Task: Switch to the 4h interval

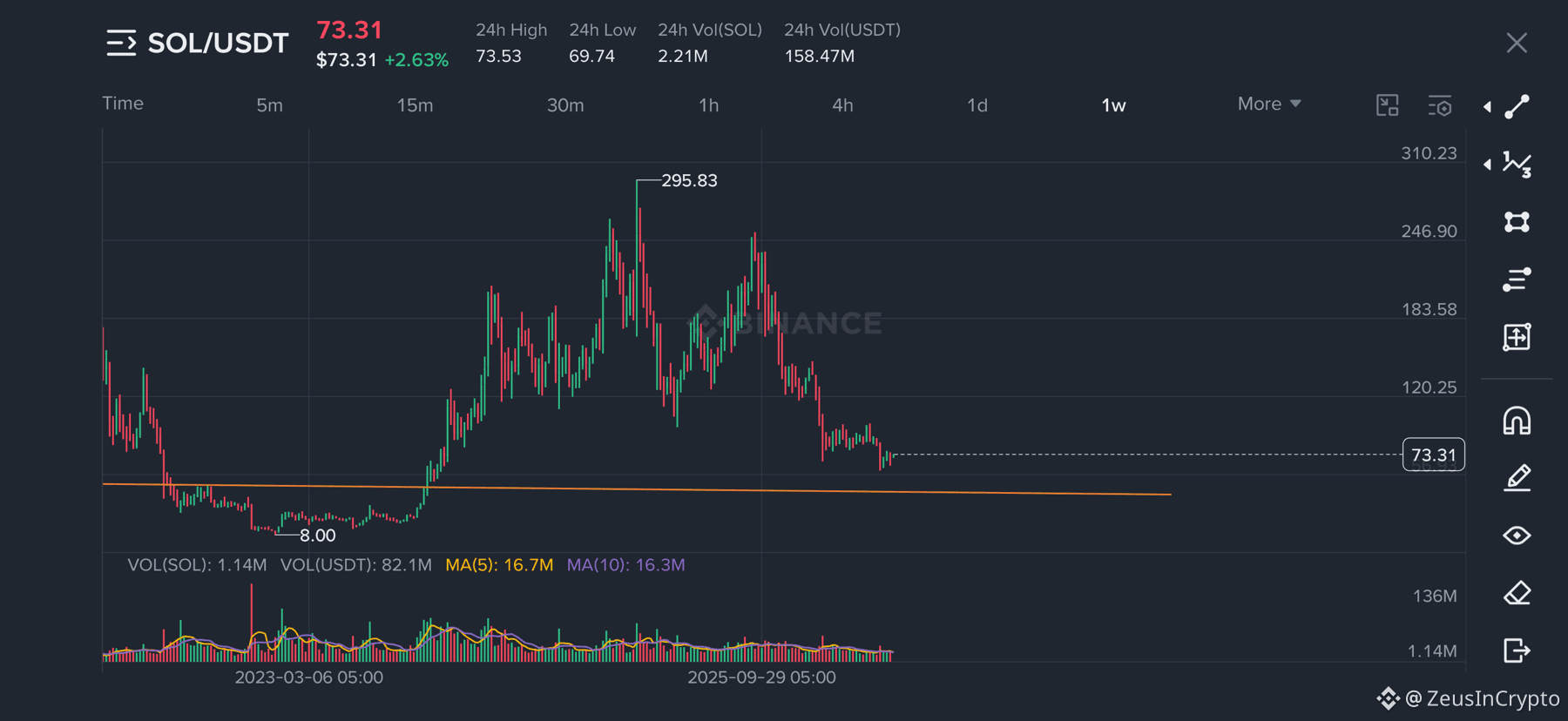Action: (842, 105)
